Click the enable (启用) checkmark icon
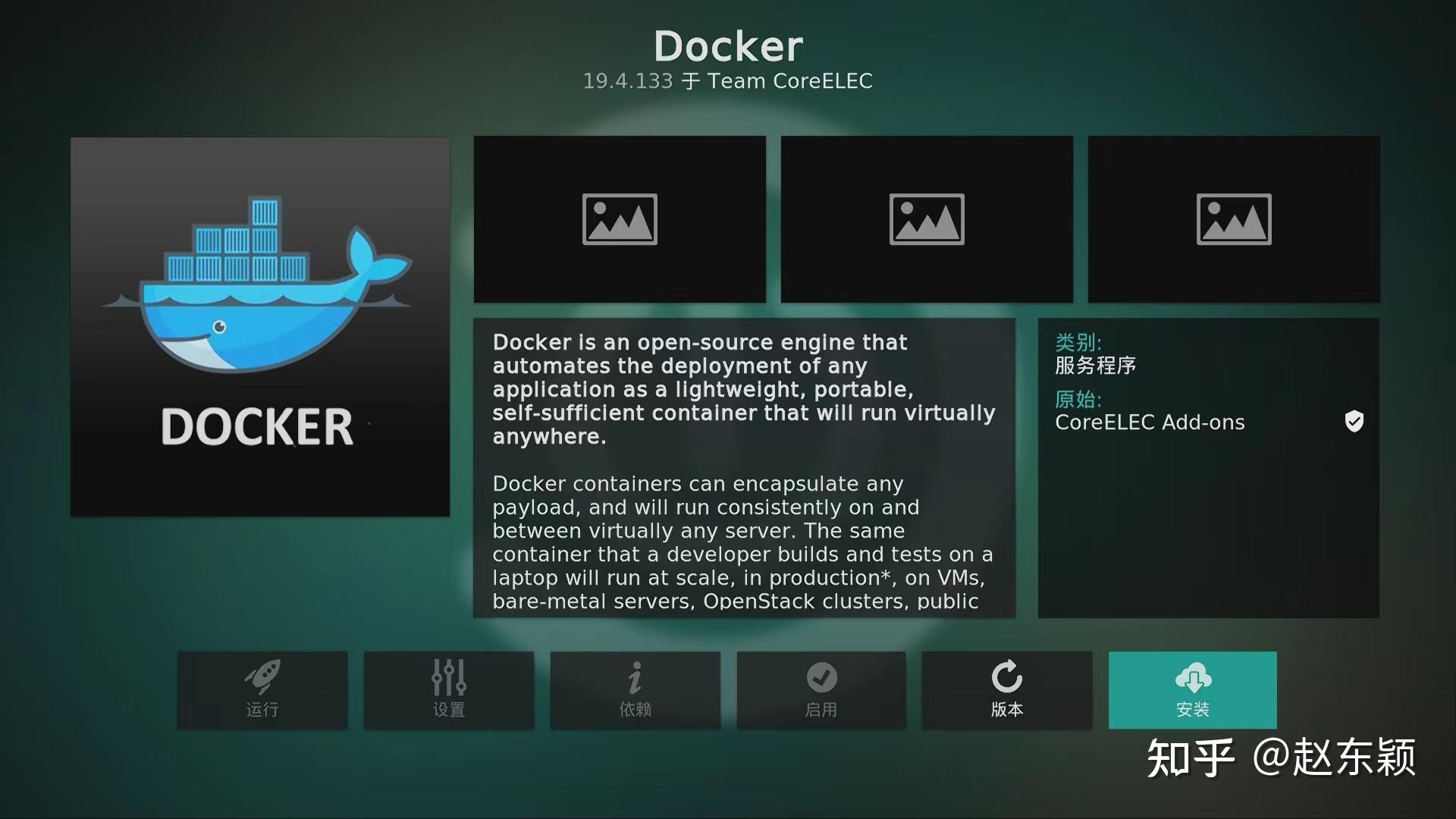Viewport: 1456px width, 819px height. [x=821, y=677]
